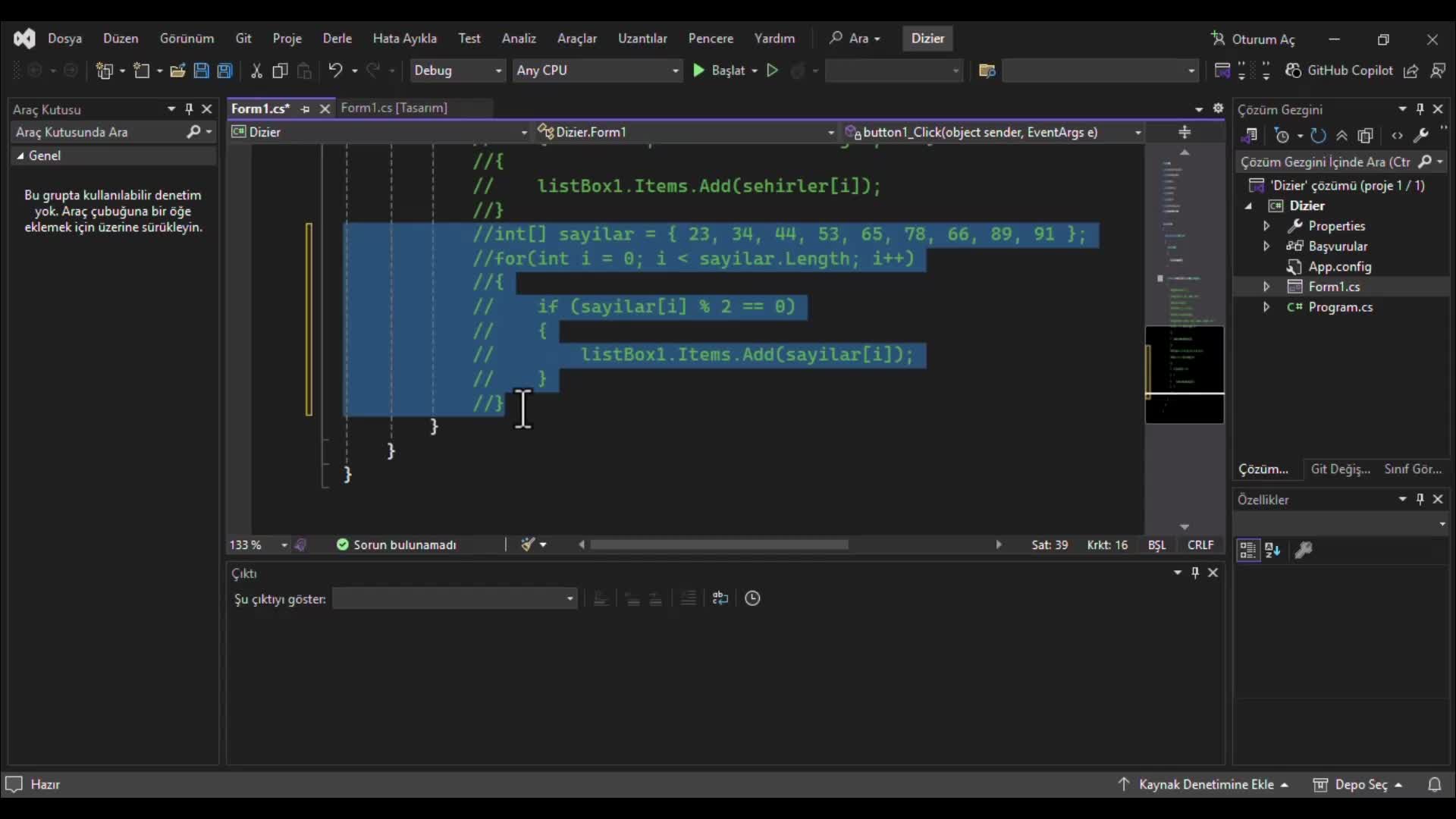The width and height of the screenshot is (1456, 819).
Task: Click the Save icon in toolbar
Action: click(201, 71)
